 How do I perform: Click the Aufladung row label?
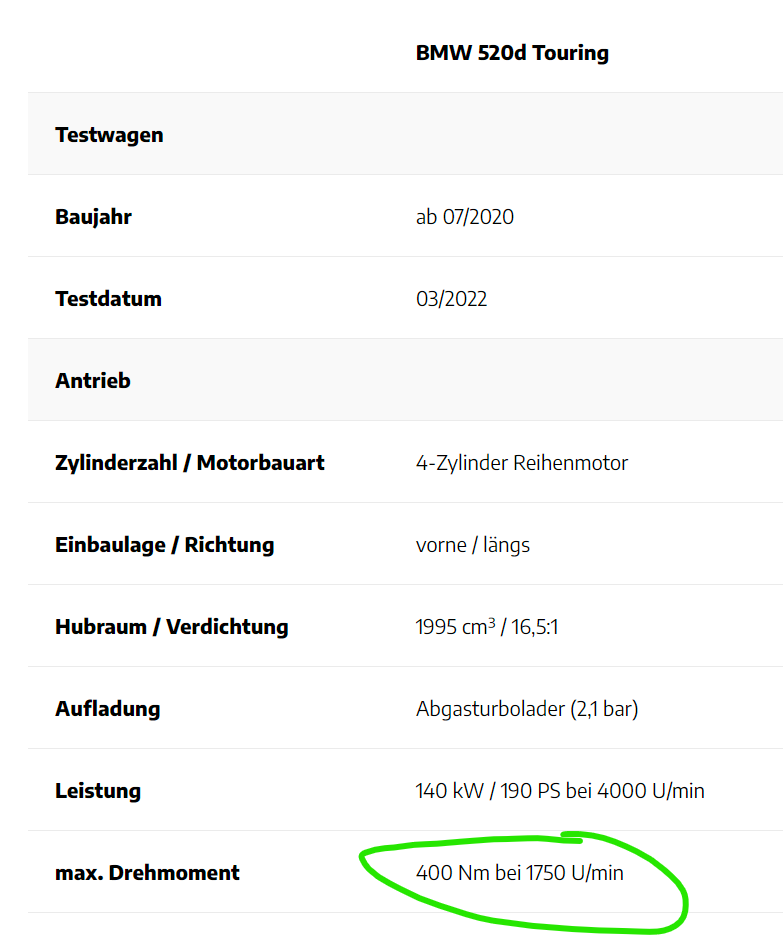coord(107,709)
